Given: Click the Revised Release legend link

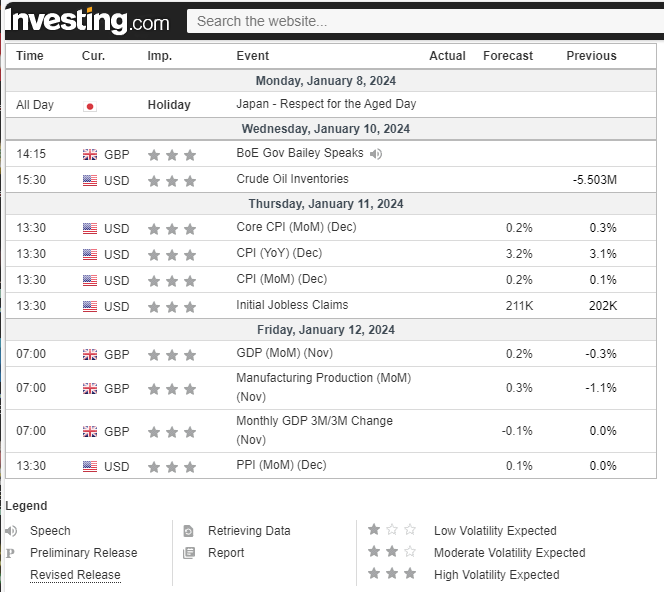Looking at the screenshot, I should point(75,575).
